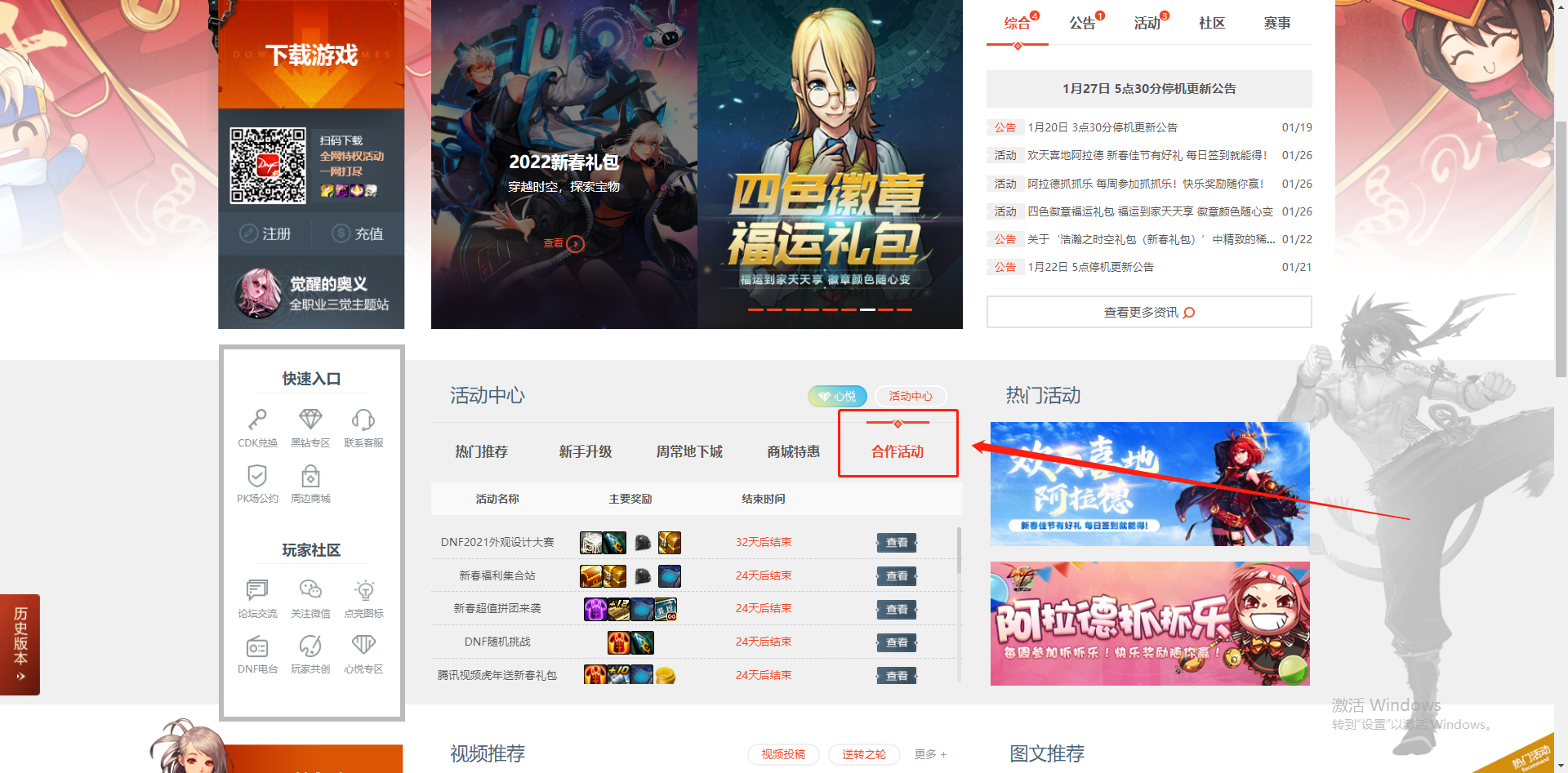Select the white active carousel indicator dash
Screen dimensions: 1568x773
[x=867, y=309]
